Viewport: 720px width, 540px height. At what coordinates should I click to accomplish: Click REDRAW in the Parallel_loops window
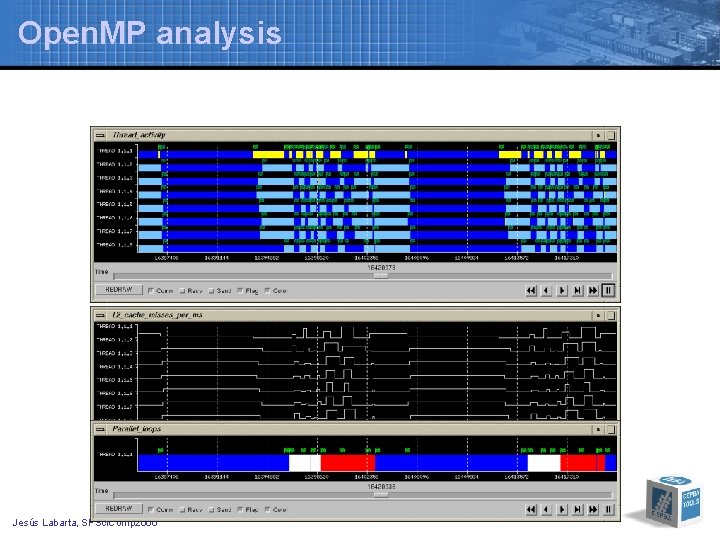(119, 509)
